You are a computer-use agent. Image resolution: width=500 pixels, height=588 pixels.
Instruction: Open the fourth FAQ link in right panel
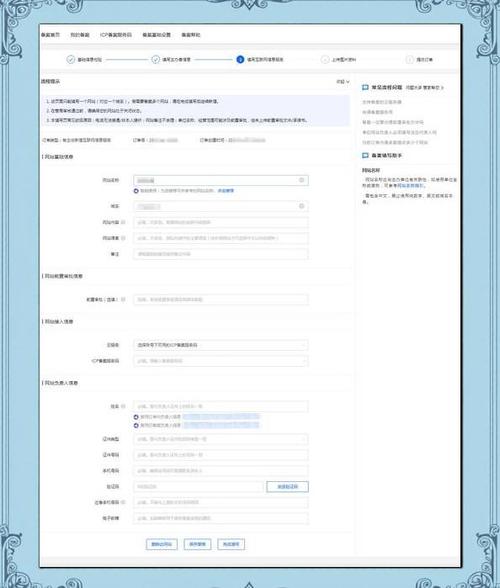[399, 132]
